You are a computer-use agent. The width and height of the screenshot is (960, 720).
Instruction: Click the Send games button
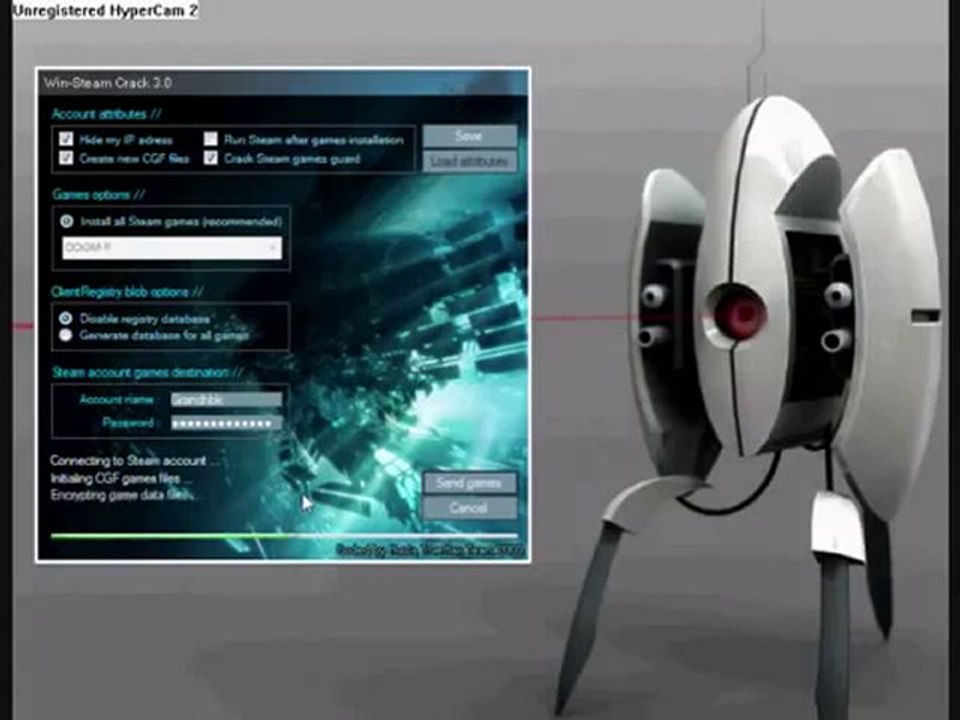(x=470, y=483)
